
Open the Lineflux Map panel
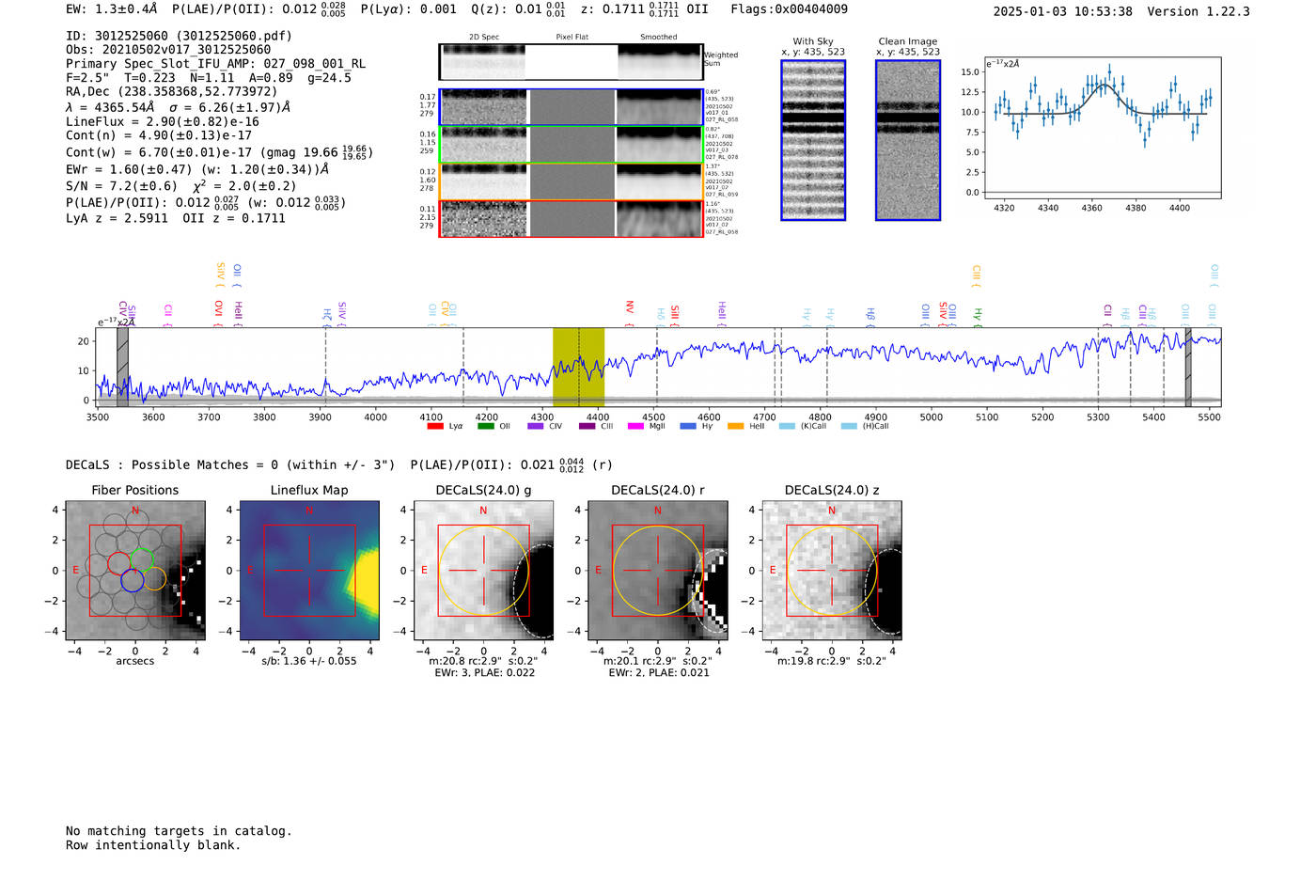click(309, 571)
